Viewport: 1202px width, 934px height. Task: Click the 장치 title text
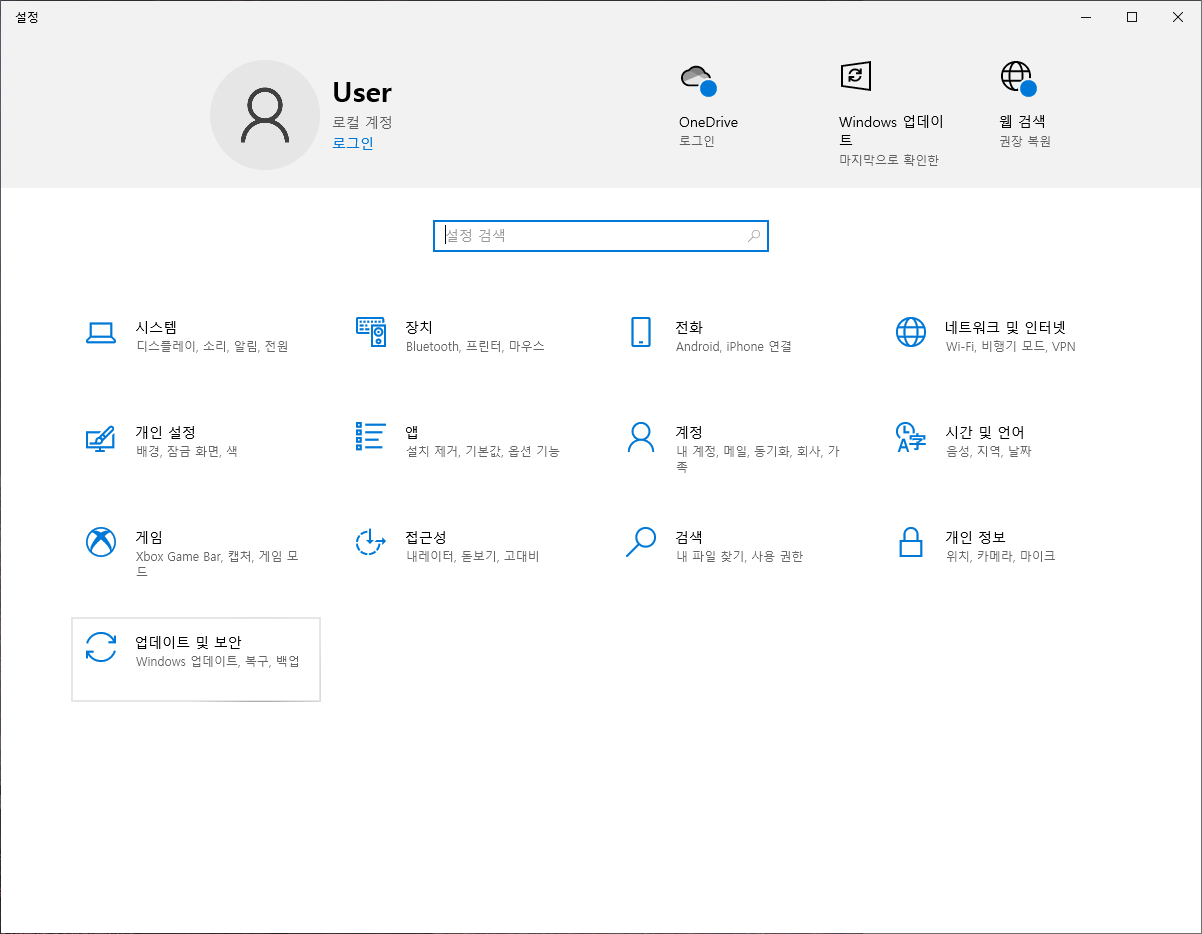click(419, 327)
